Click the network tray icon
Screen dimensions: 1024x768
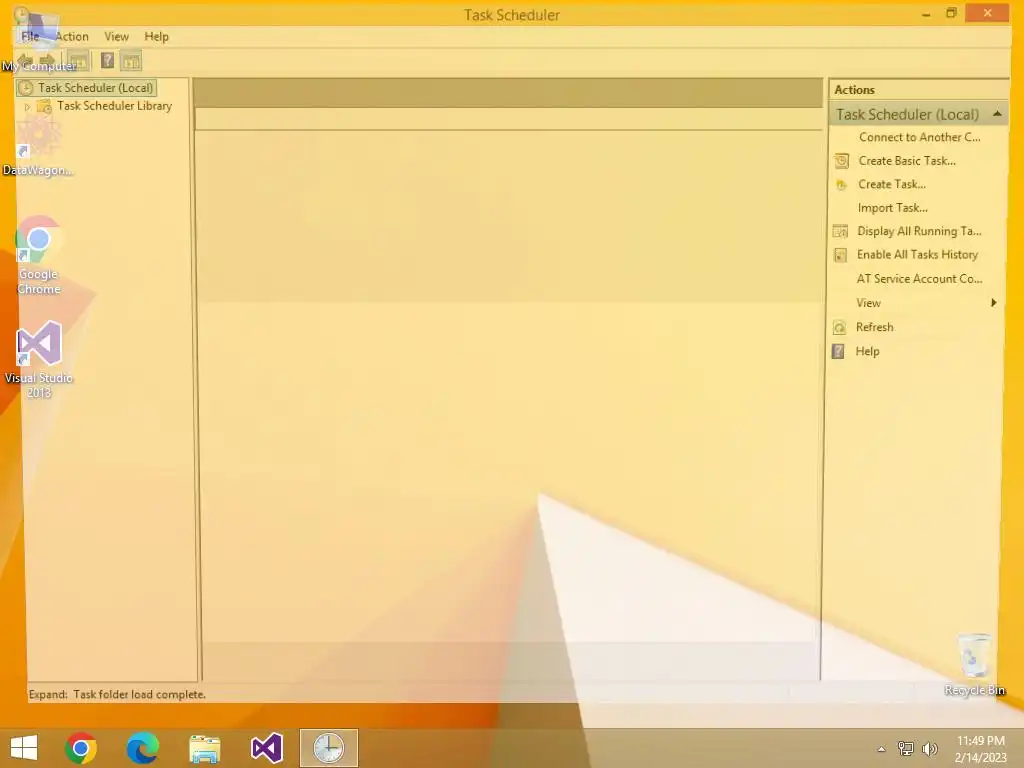point(906,748)
